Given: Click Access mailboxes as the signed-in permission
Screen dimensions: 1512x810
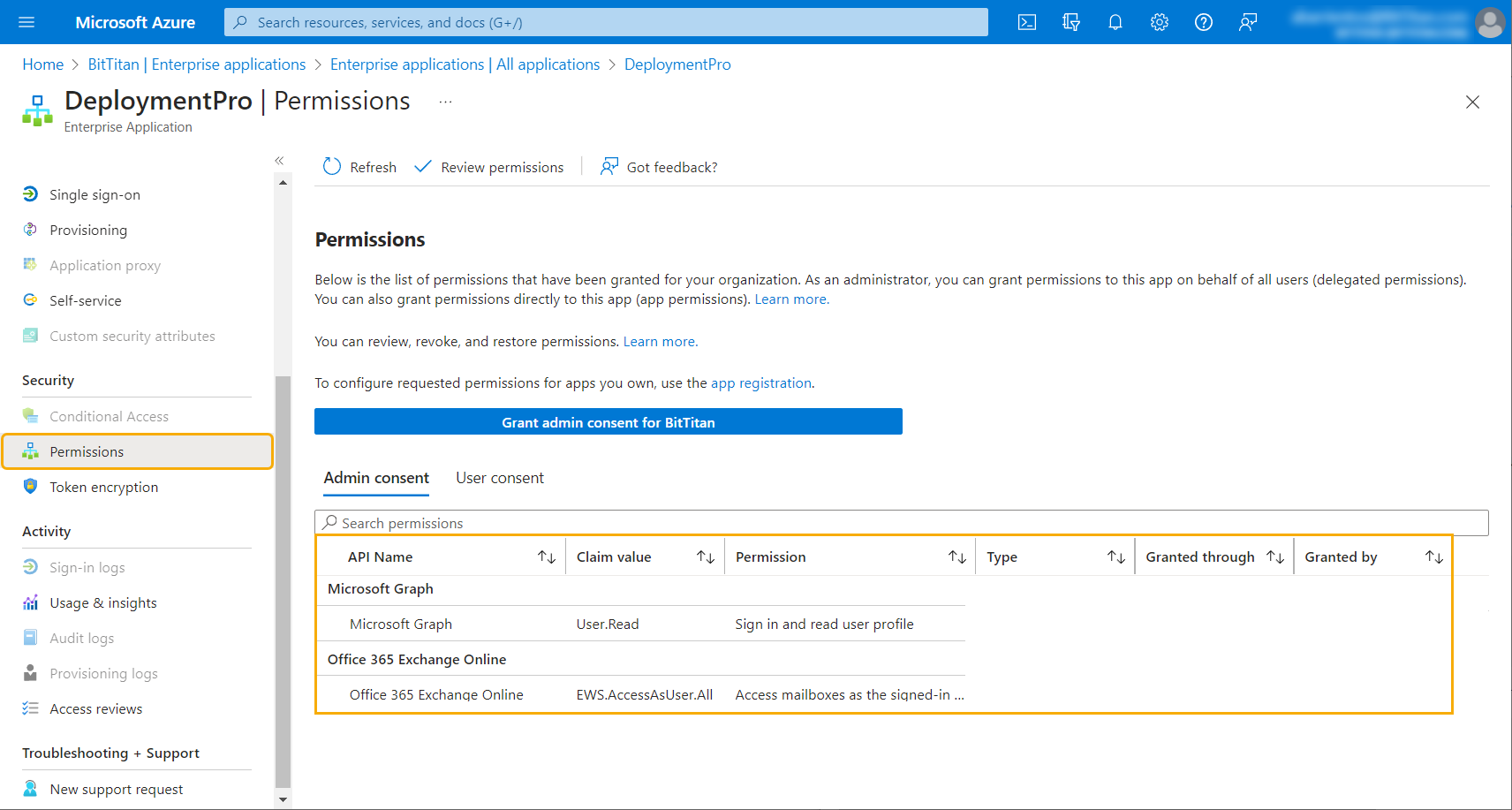Looking at the screenshot, I should click(x=850, y=694).
